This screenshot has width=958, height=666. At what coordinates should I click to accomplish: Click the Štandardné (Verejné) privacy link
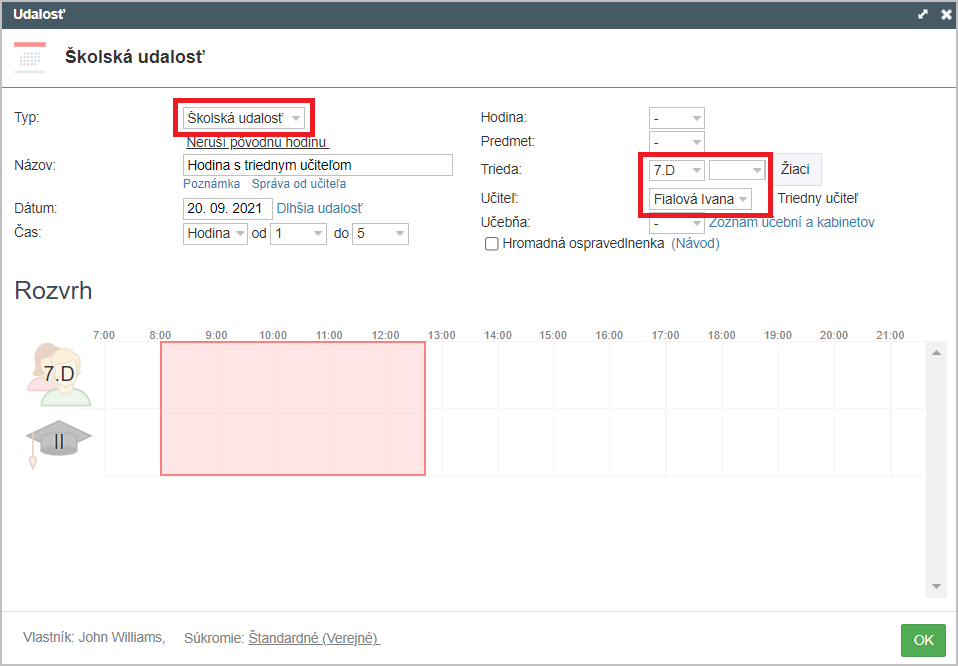click(x=314, y=638)
